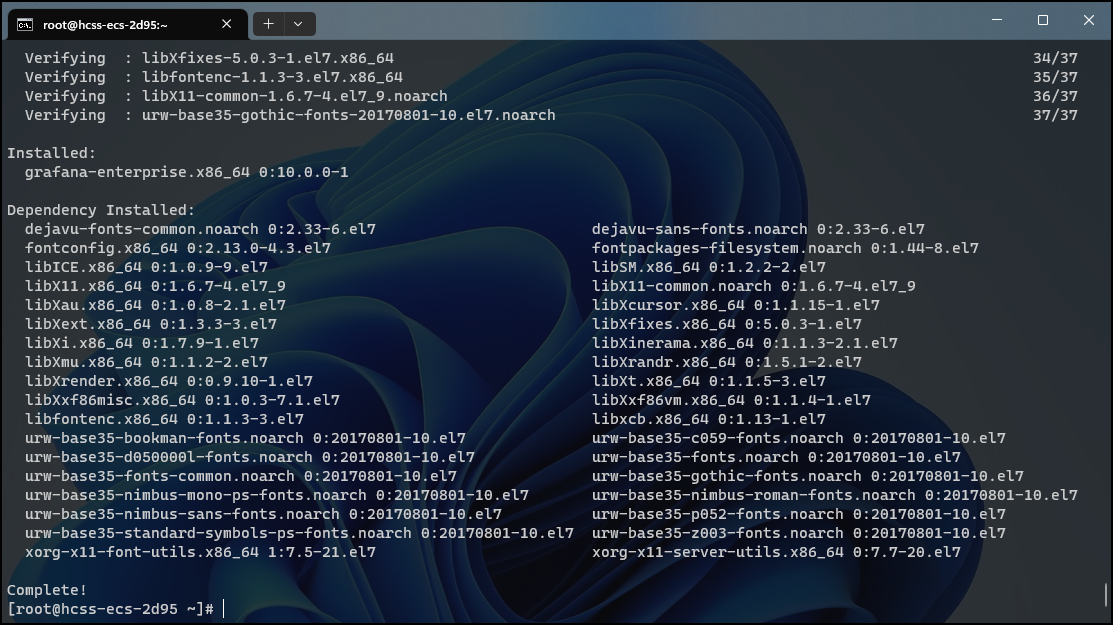Click the shell prompt [root@hcss-ecs-2d95 ~]#

(x=110, y=609)
